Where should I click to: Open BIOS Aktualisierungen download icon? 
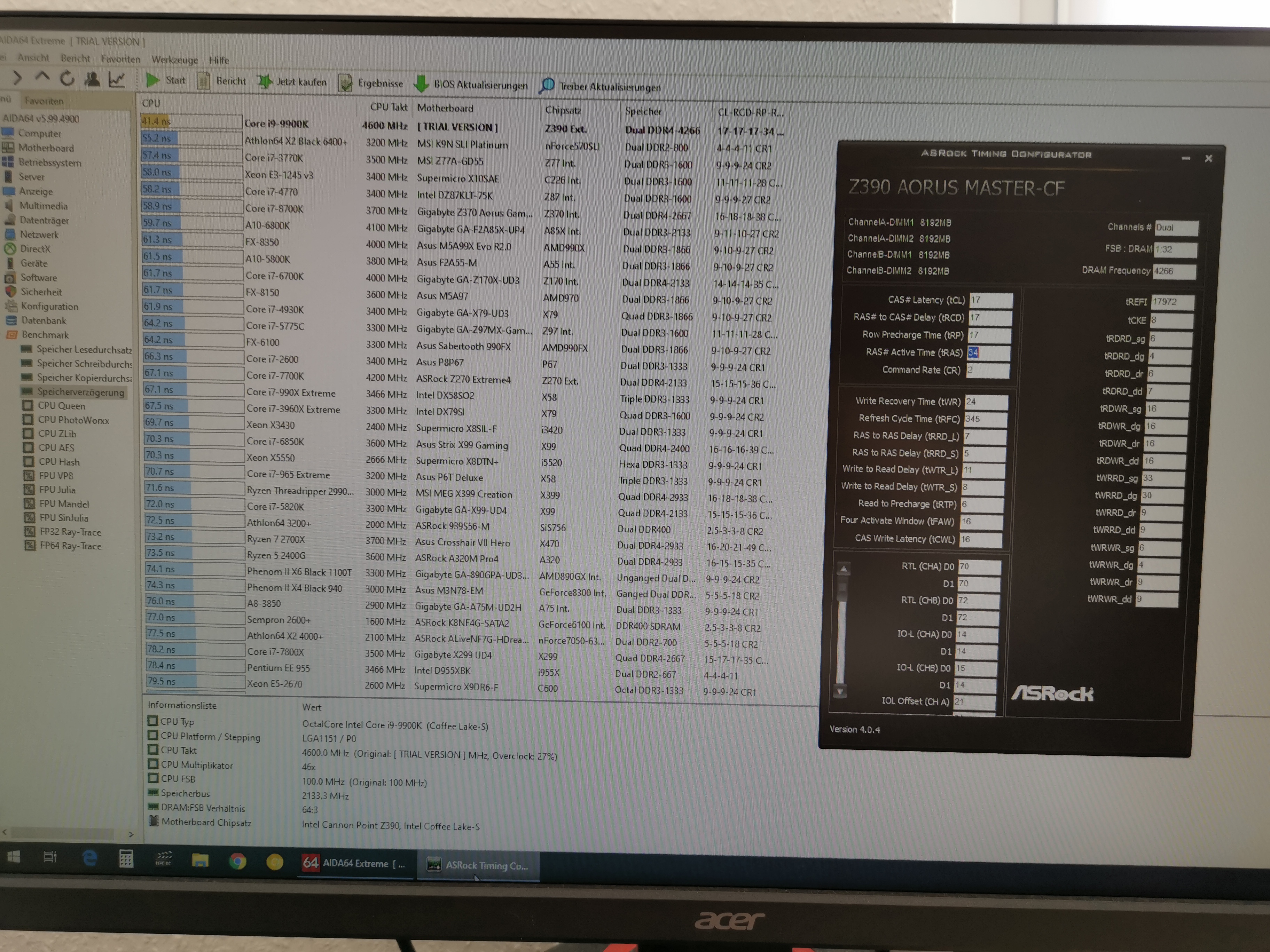coord(421,84)
